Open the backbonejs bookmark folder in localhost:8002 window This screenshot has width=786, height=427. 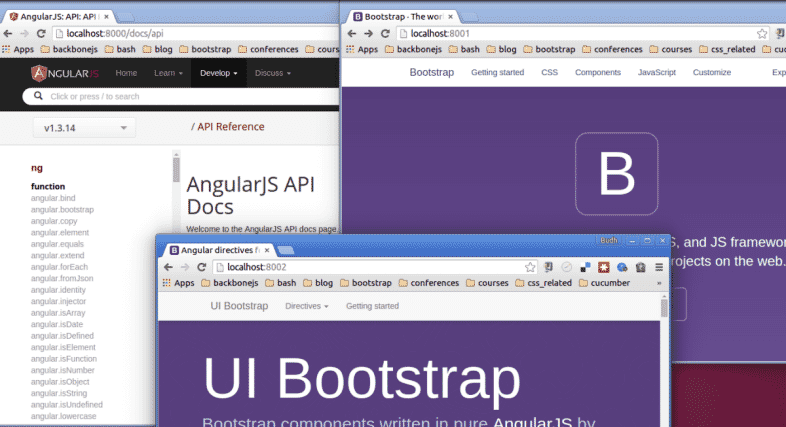[230, 283]
